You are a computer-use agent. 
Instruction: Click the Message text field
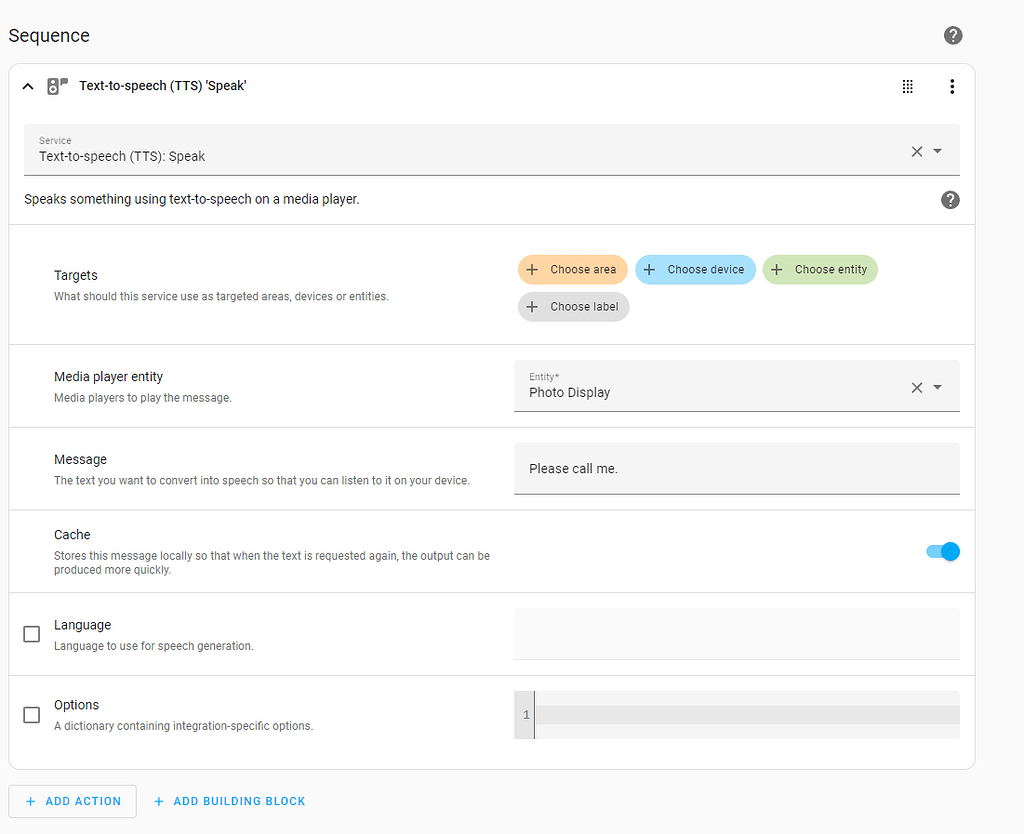click(x=737, y=468)
